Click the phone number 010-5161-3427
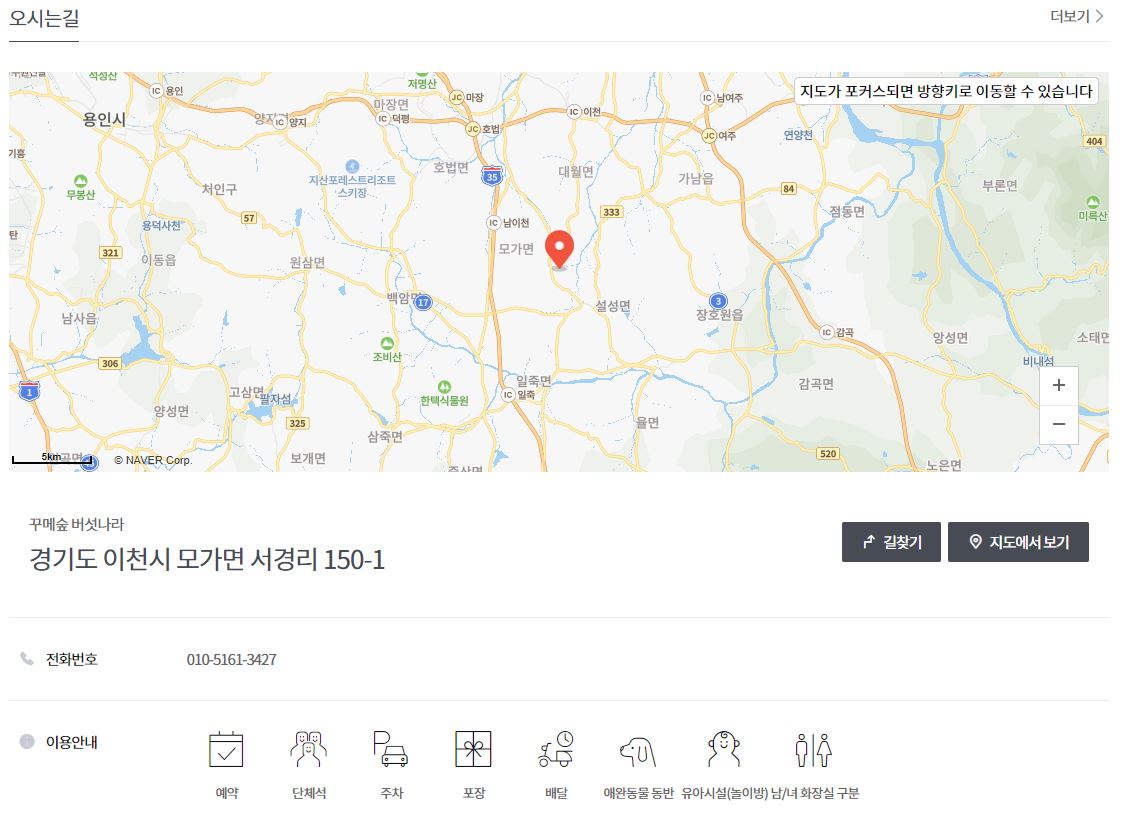Image resolution: width=1126 pixels, height=834 pixels. pyautogui.click(x=231, y=659)
